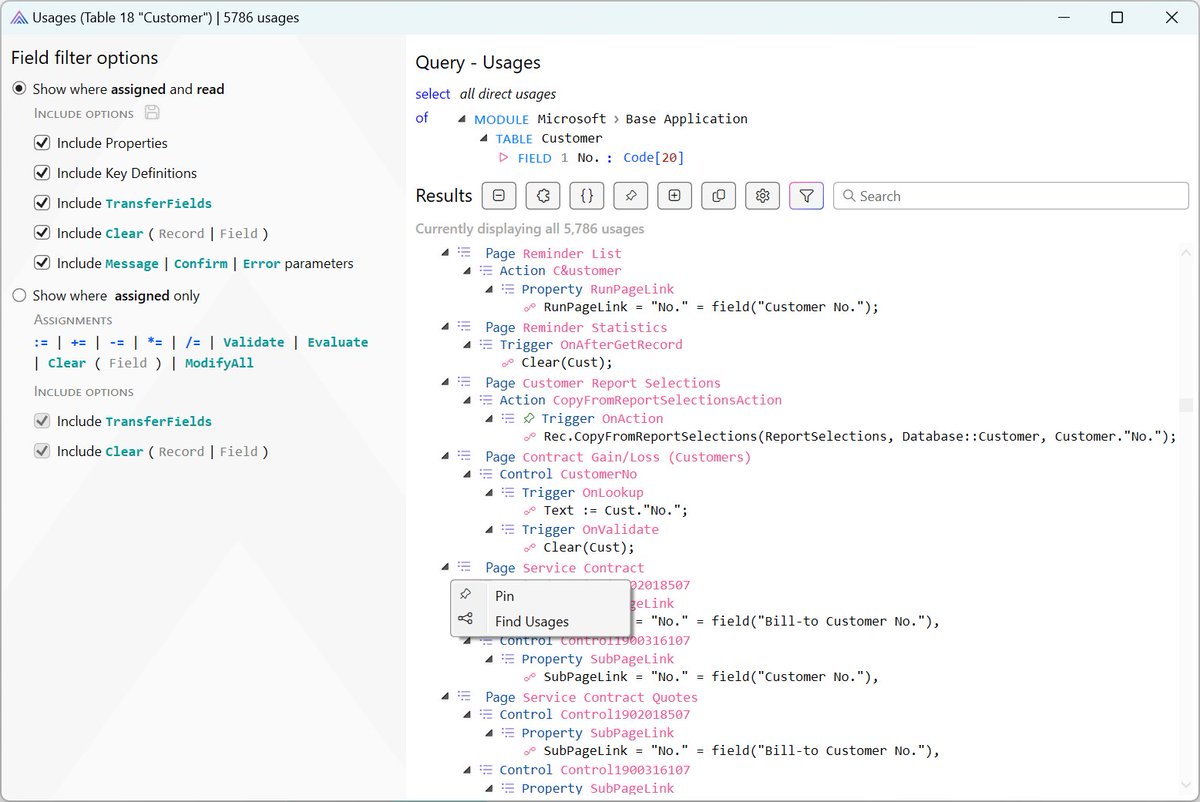
Task: Collapse the Page Reminder Statistics node
Action: [445, 327]
